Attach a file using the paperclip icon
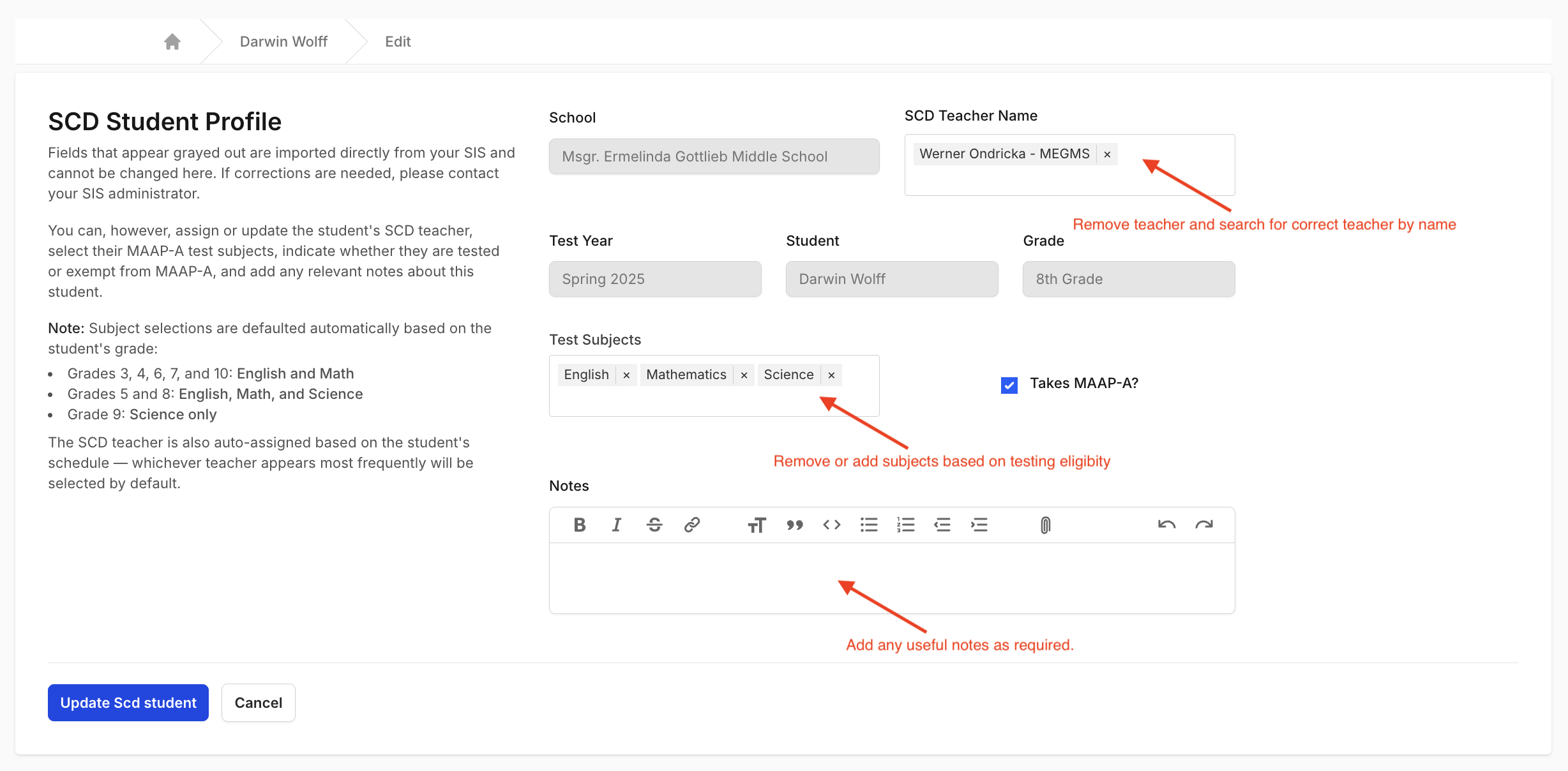1568x771 pixels. pos(1045,525)
